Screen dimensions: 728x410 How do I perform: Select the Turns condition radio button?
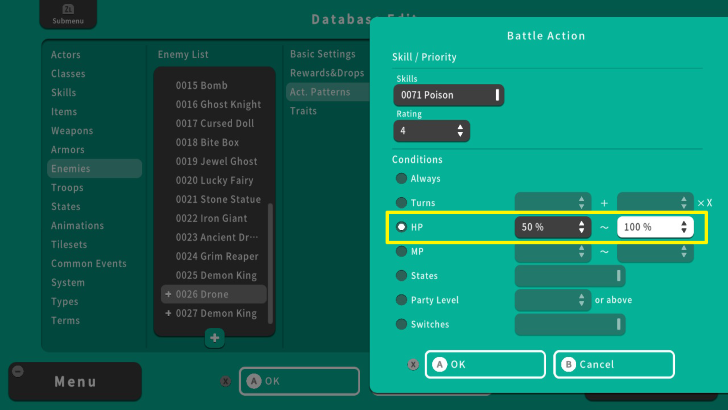click(402, 202)
